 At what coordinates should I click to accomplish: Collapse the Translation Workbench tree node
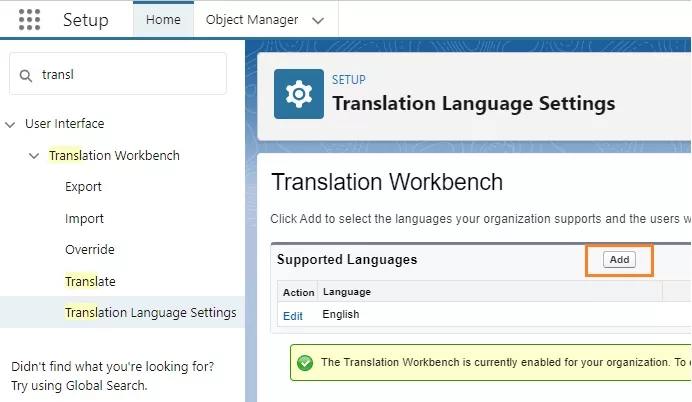[x=35, y=156]
